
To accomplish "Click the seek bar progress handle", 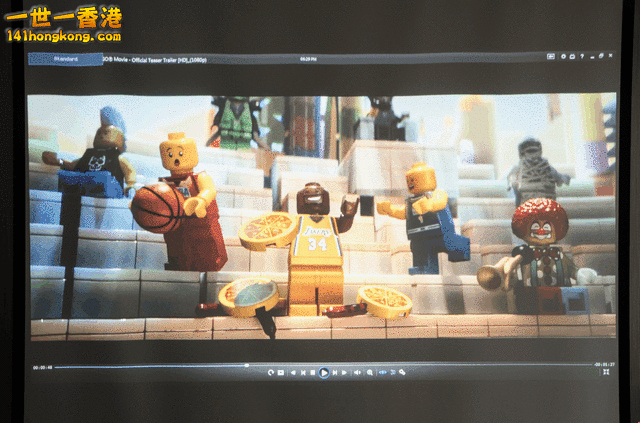I will pyautogui.click(x=247, y=365).
